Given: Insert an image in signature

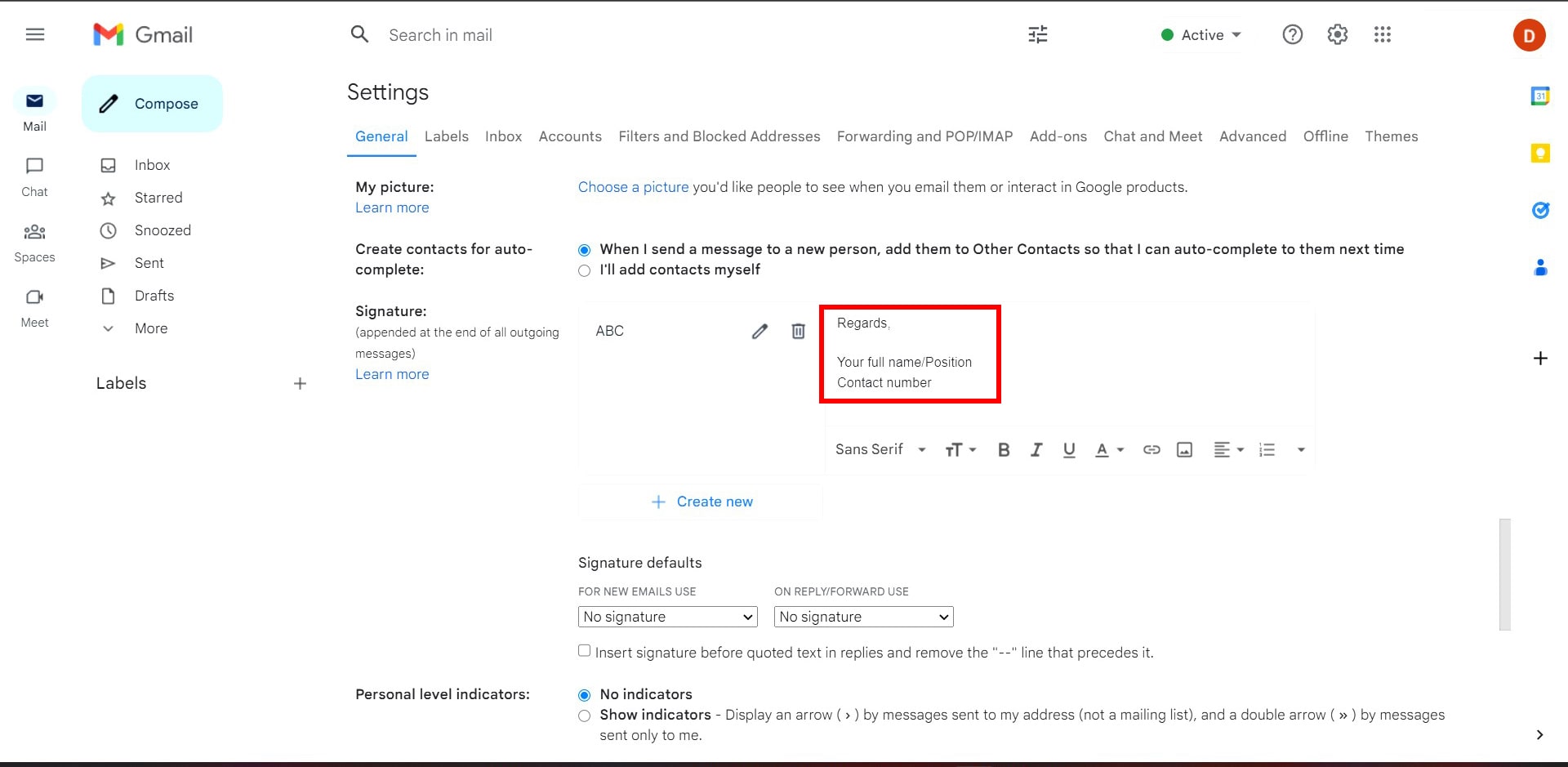Looking at the screenshot, I should [1184, 449].
